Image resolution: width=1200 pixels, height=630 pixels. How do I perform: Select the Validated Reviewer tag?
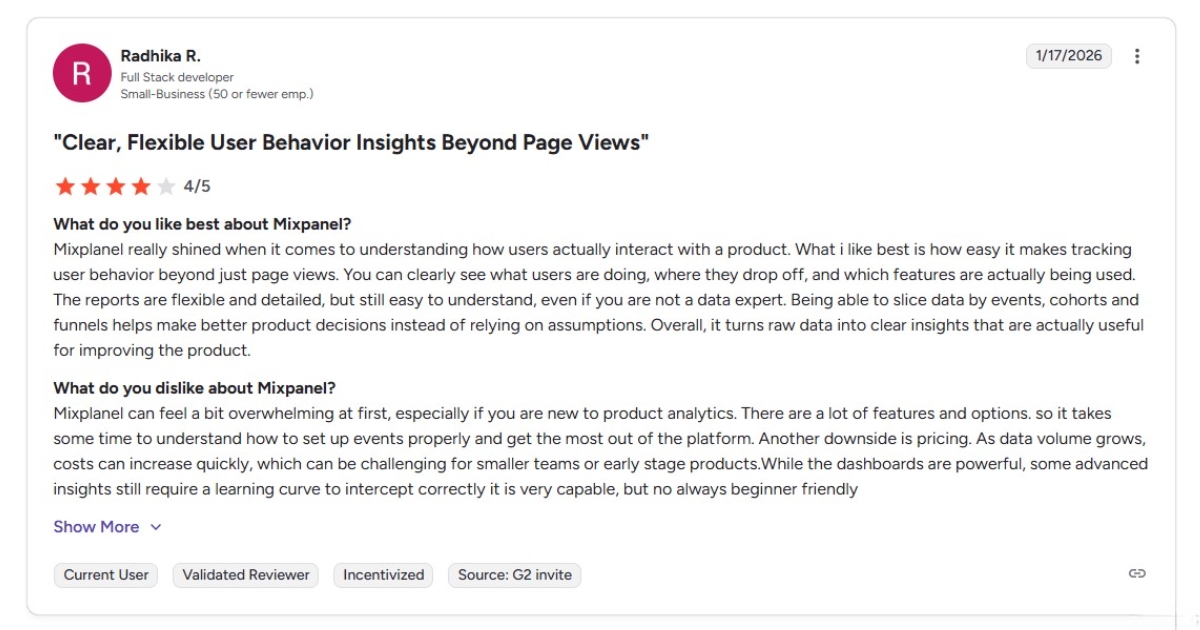tap(246, 575)
